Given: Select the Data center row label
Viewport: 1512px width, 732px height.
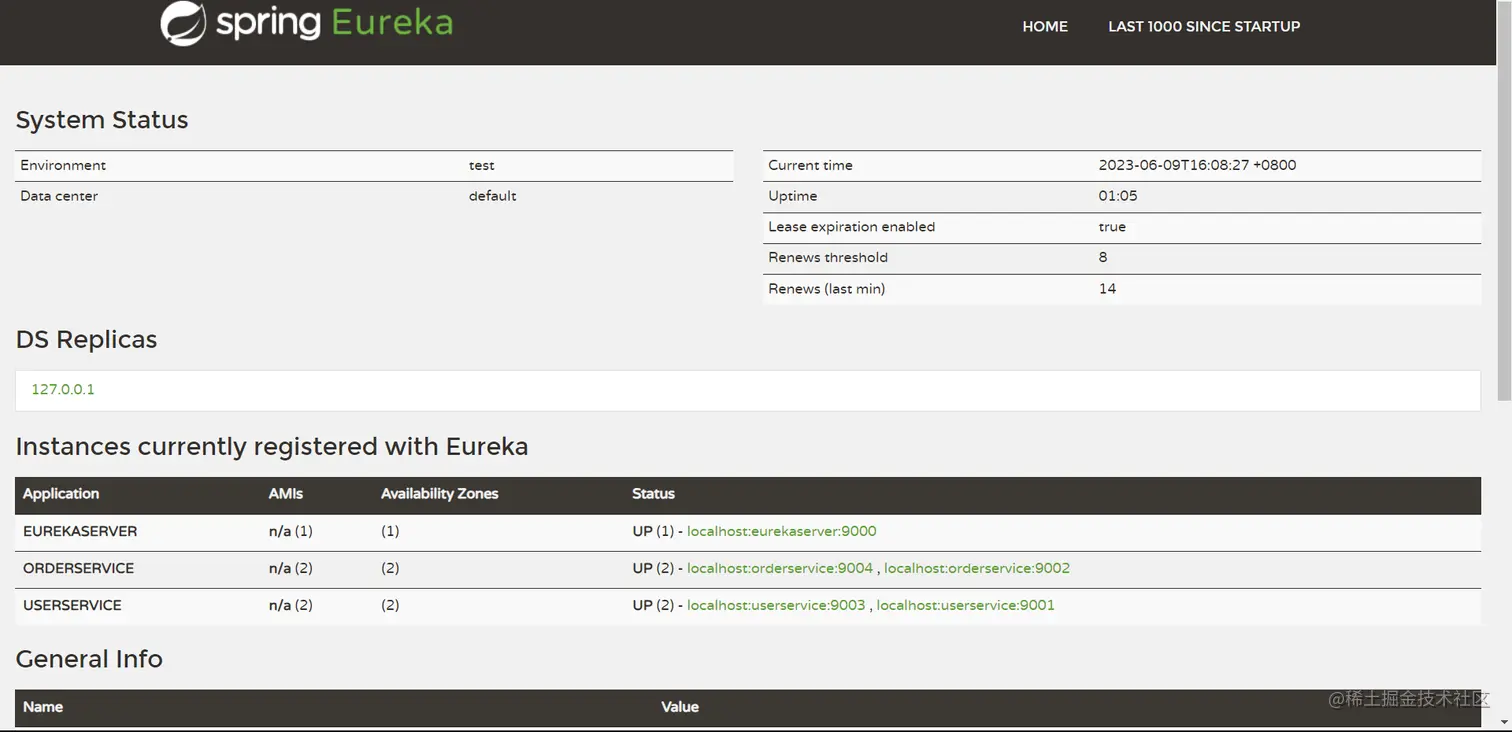Looking at the screenshot, I should (x=59, y=196).
